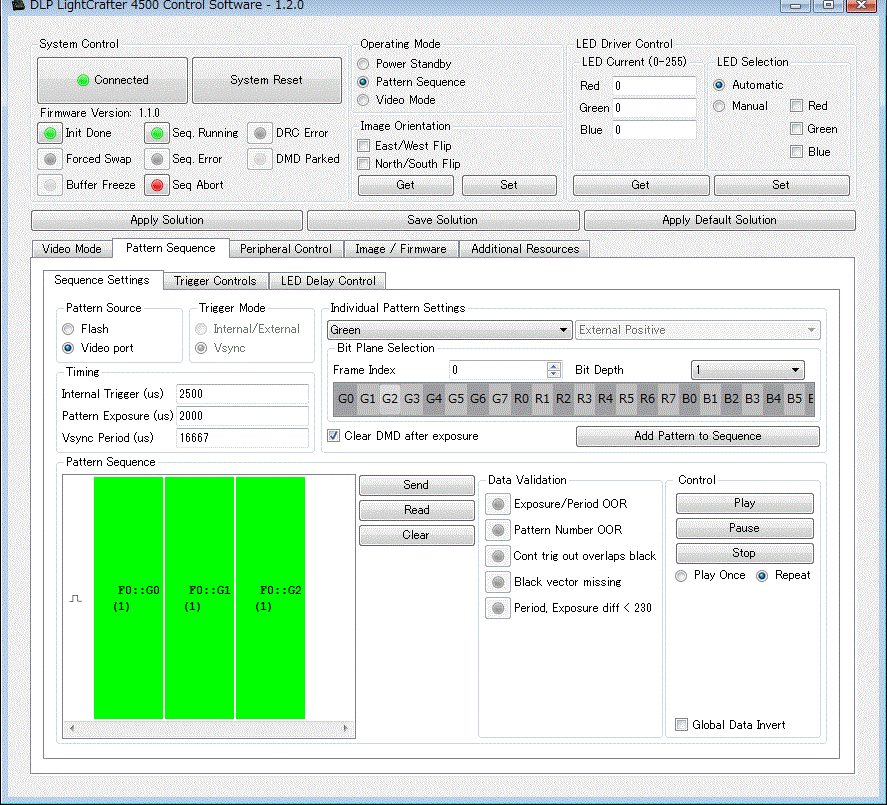
Task: Click the Exposure/Period OOR validation indicator
Action: coord(498,504)
